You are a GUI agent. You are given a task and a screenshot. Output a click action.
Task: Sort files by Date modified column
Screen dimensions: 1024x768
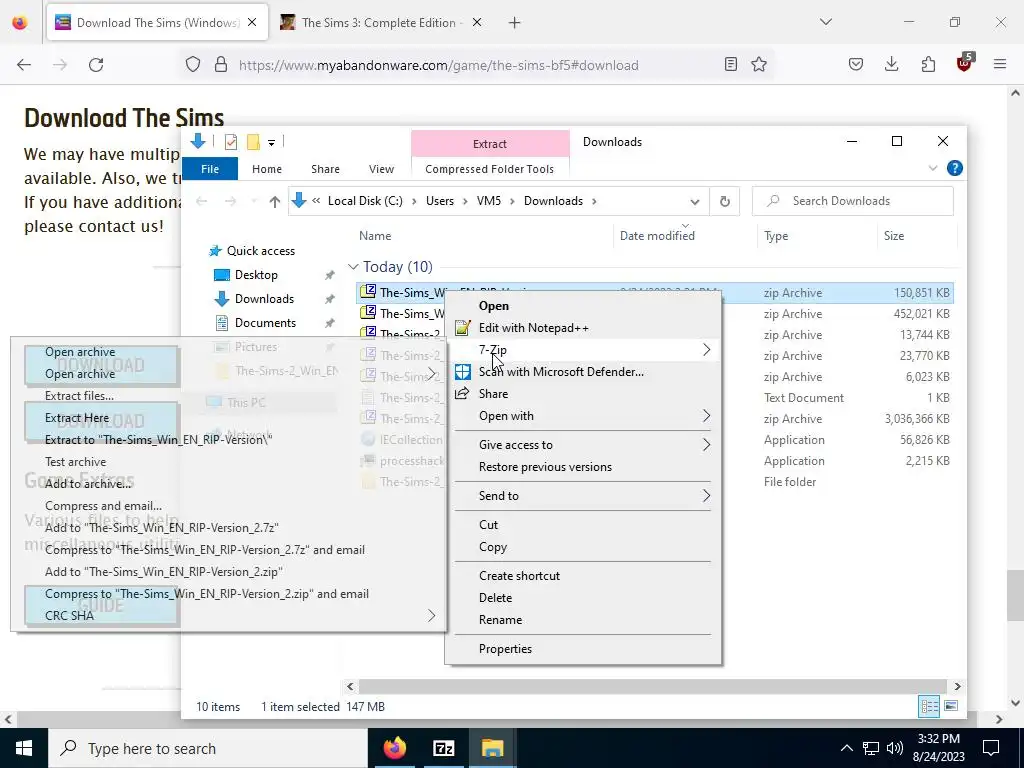pyautogui.click(x=657, y=236)
